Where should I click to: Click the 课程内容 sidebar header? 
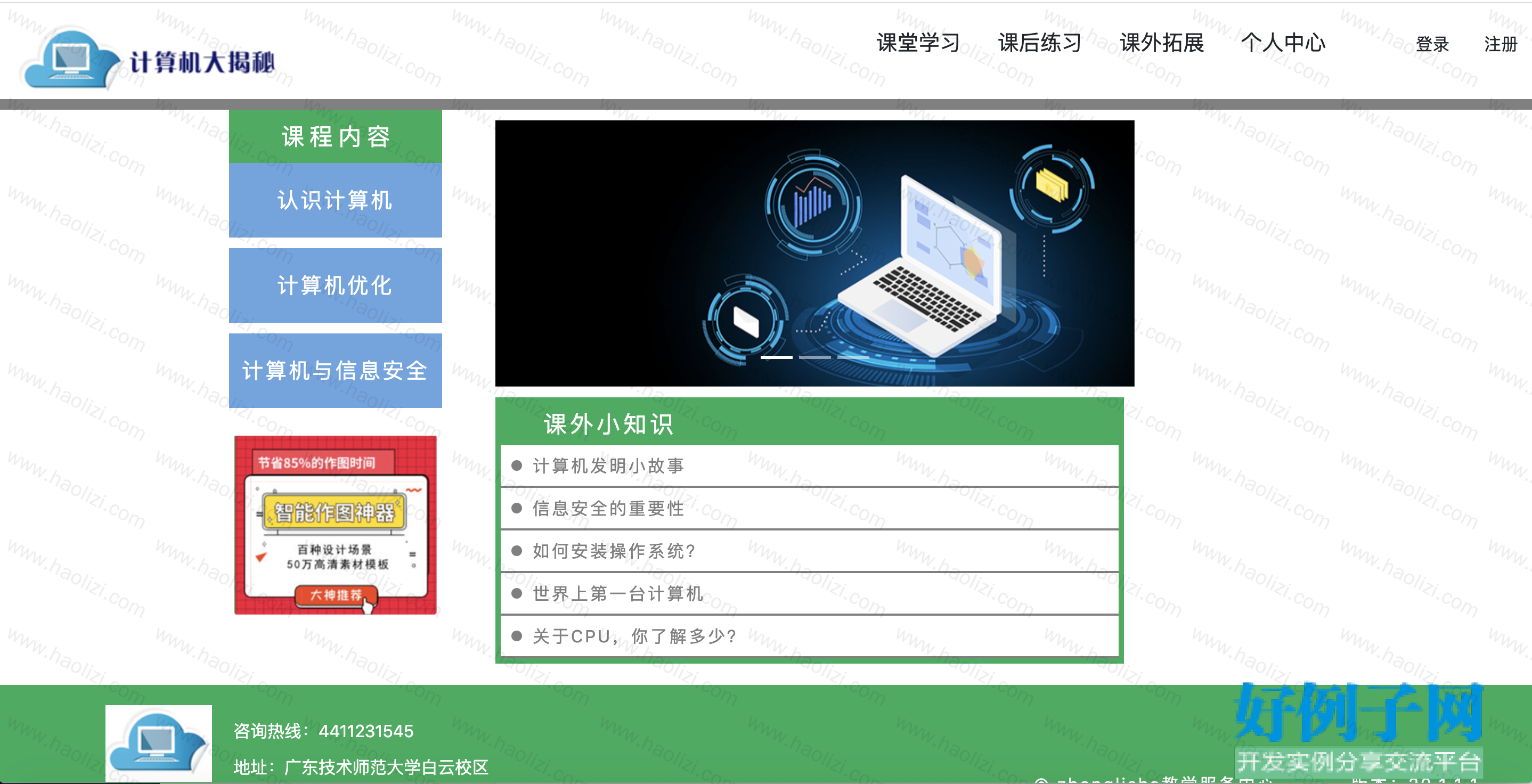(x=336, y=136)
